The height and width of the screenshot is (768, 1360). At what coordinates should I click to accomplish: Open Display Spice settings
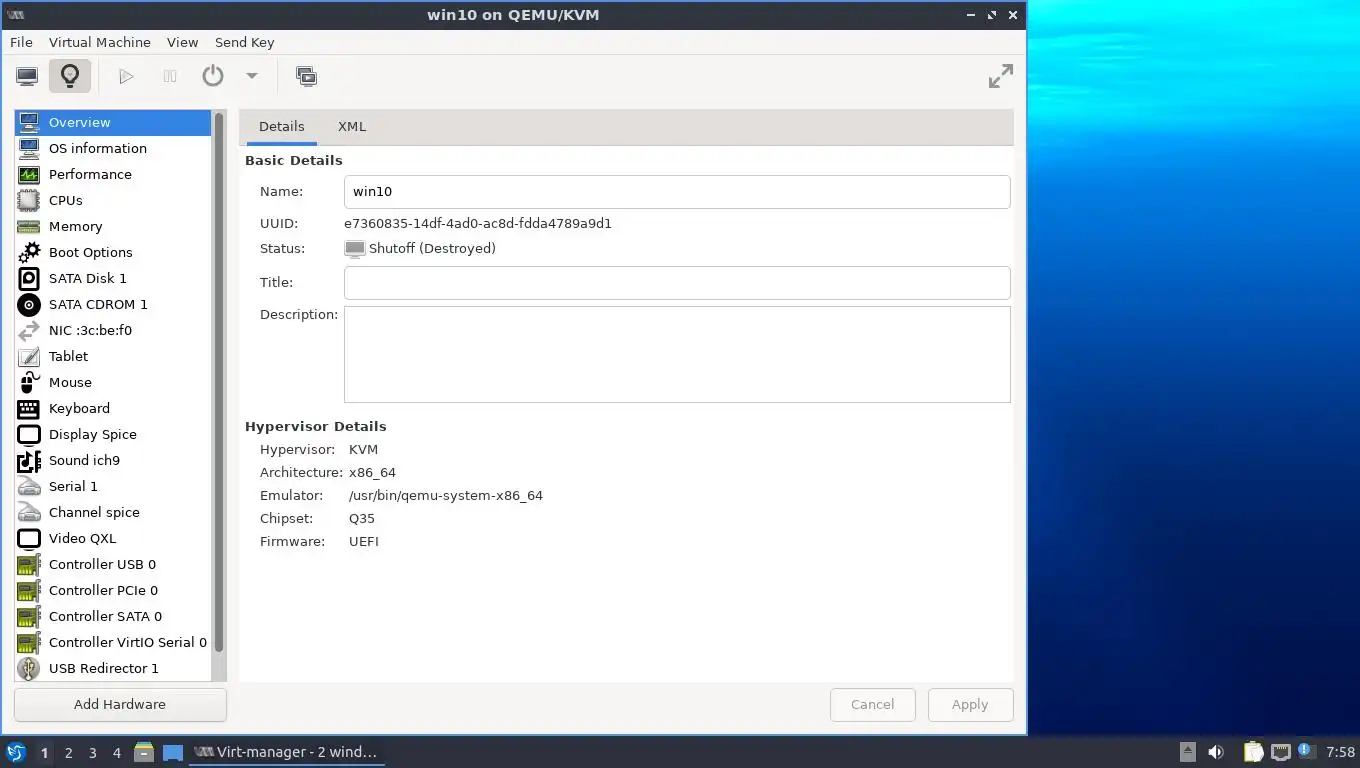[113, 434]
